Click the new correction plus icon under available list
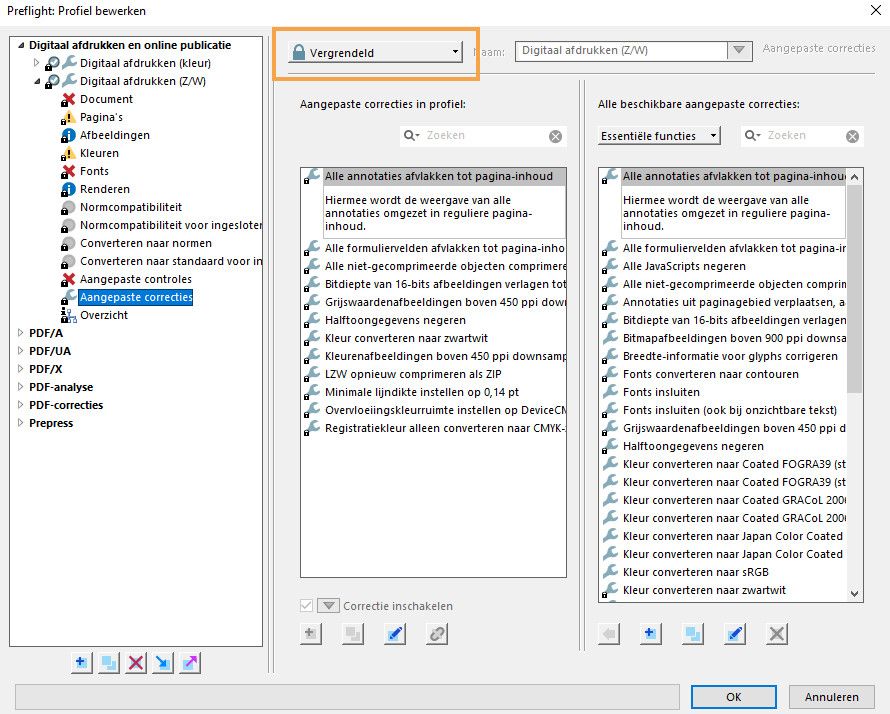 coord(650,633)
